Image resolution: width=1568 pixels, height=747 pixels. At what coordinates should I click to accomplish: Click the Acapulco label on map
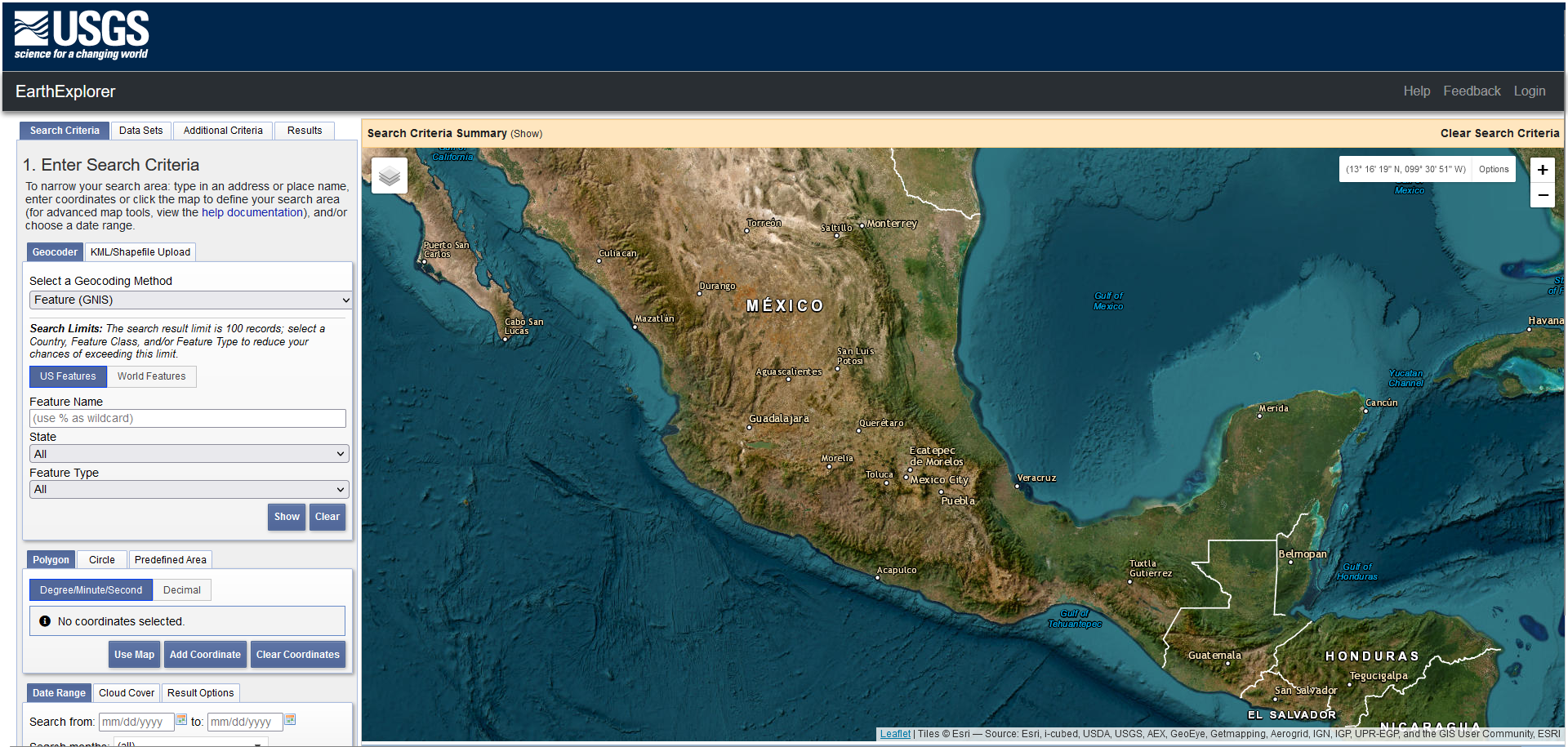pyautogui.click(x=897, y=570)
